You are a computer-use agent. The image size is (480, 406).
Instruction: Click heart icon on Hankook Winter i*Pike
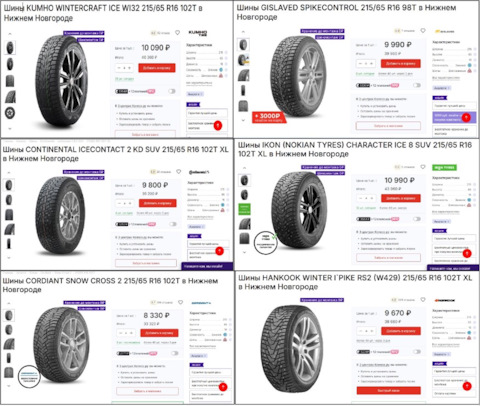423,300
